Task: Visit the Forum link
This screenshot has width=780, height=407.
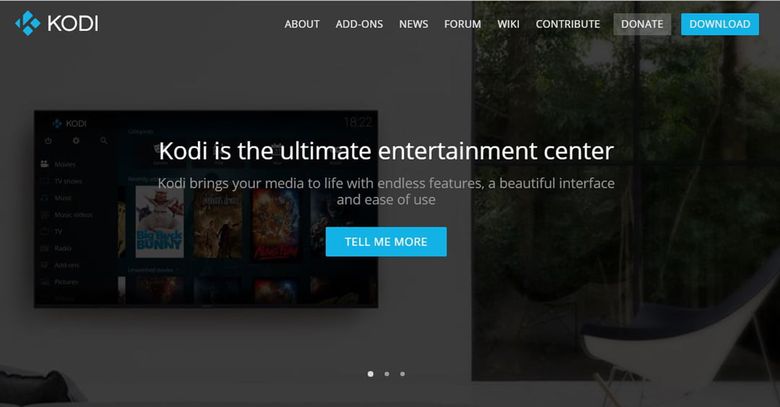Action: coord(463,24)
